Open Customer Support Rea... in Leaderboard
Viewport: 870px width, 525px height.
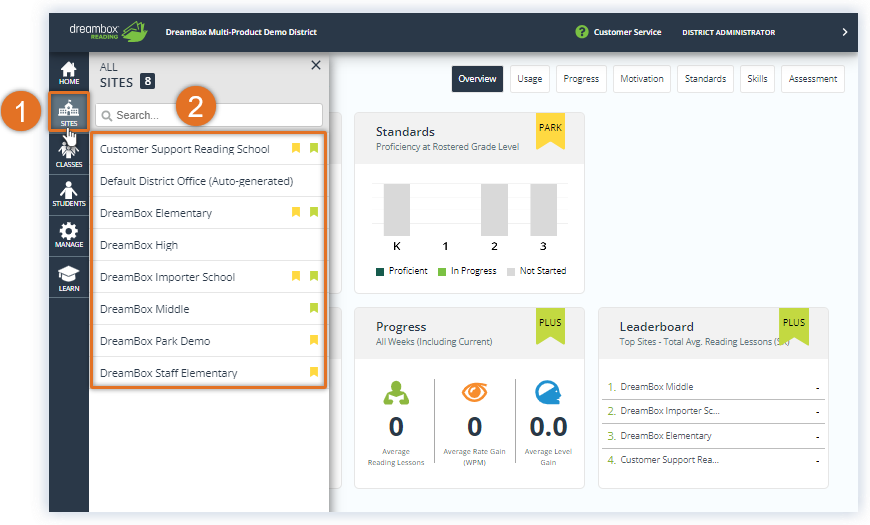670,460
